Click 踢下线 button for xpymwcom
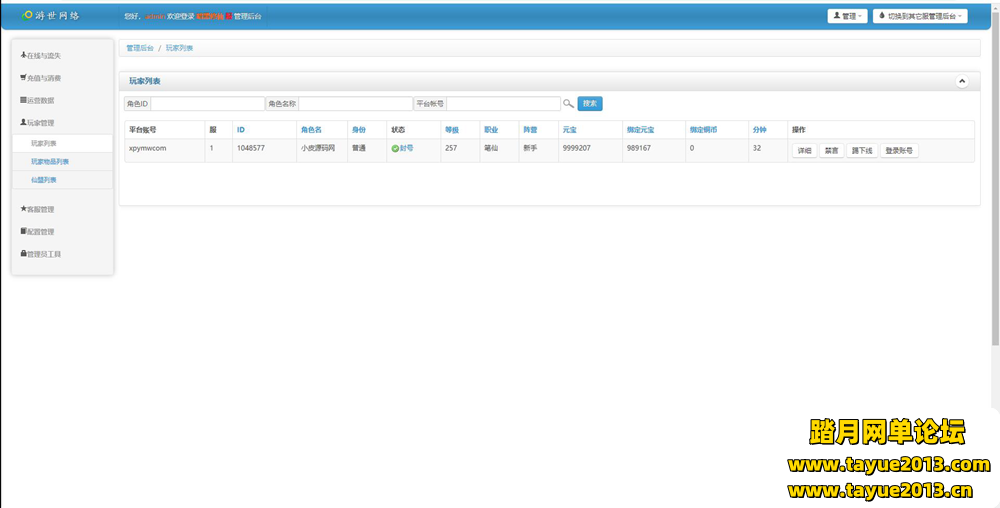 coord(861,150)
